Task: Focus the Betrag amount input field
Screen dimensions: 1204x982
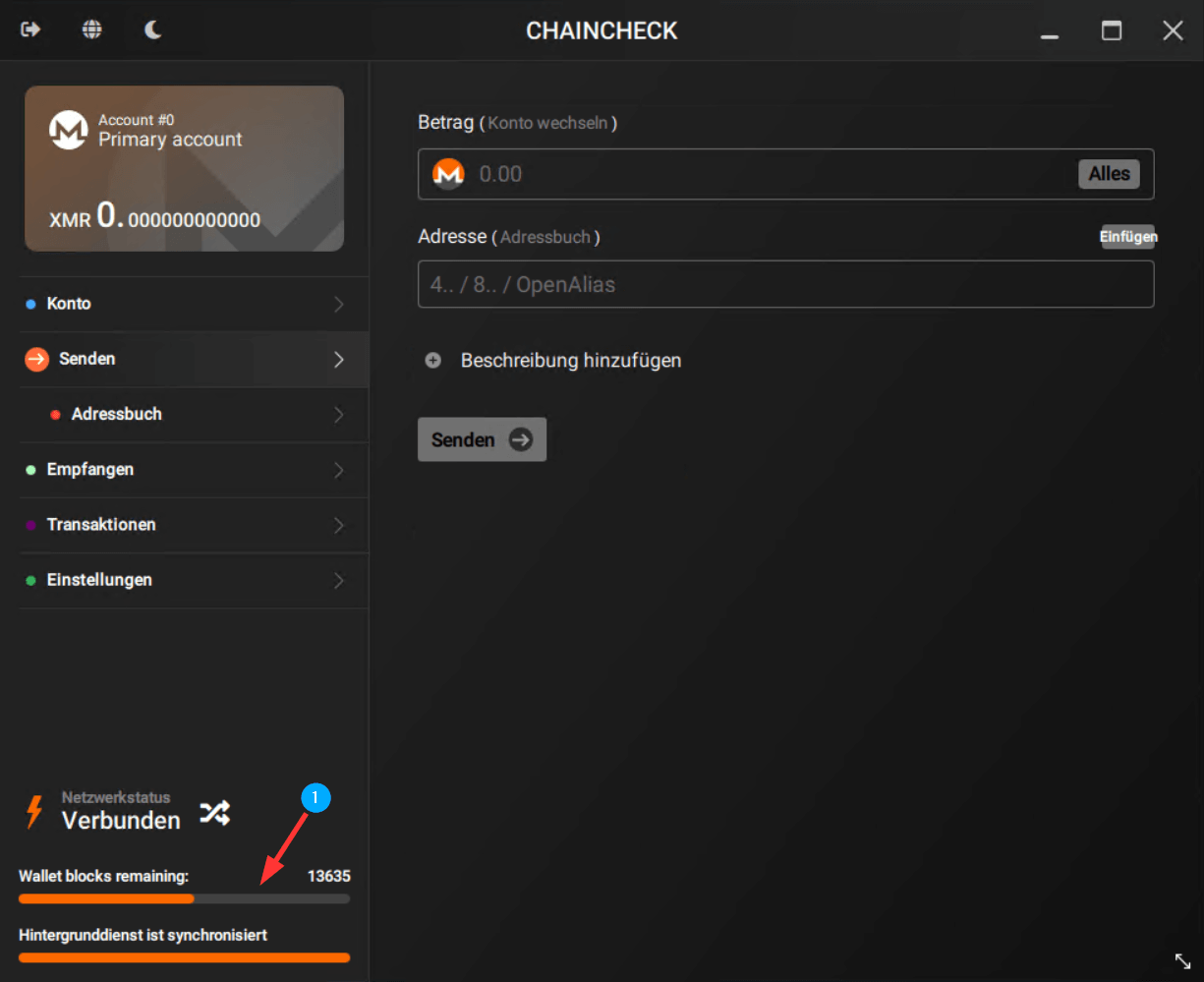Action: tap(785, 174)
